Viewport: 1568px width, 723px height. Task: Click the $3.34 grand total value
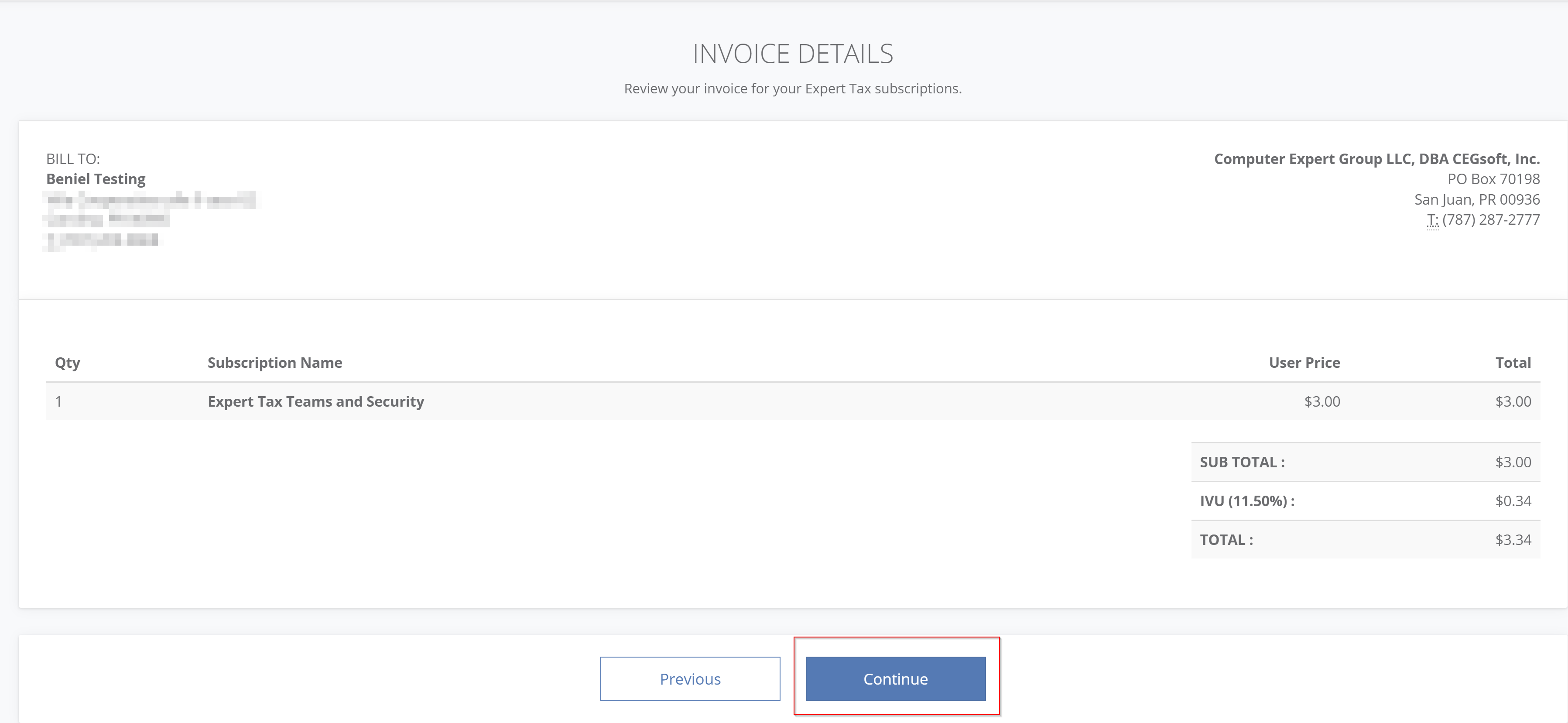(x=1513, y=541)
